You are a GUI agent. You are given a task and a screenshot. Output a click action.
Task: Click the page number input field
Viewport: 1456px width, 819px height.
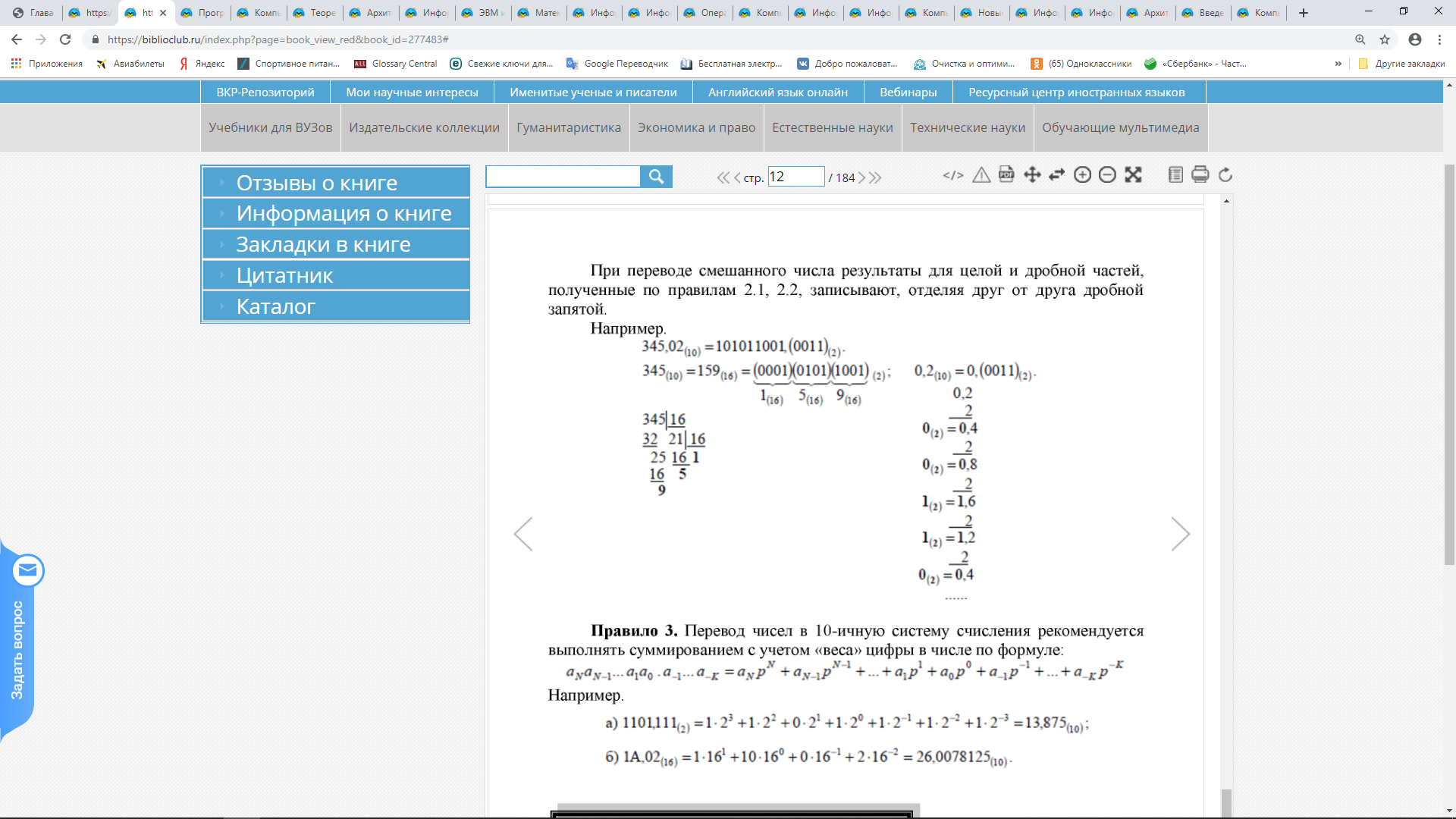tap(795, 177)
